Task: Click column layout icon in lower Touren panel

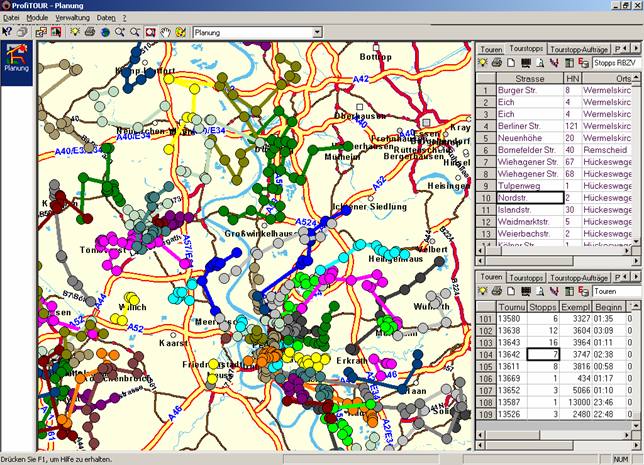Action: [569, 291]
